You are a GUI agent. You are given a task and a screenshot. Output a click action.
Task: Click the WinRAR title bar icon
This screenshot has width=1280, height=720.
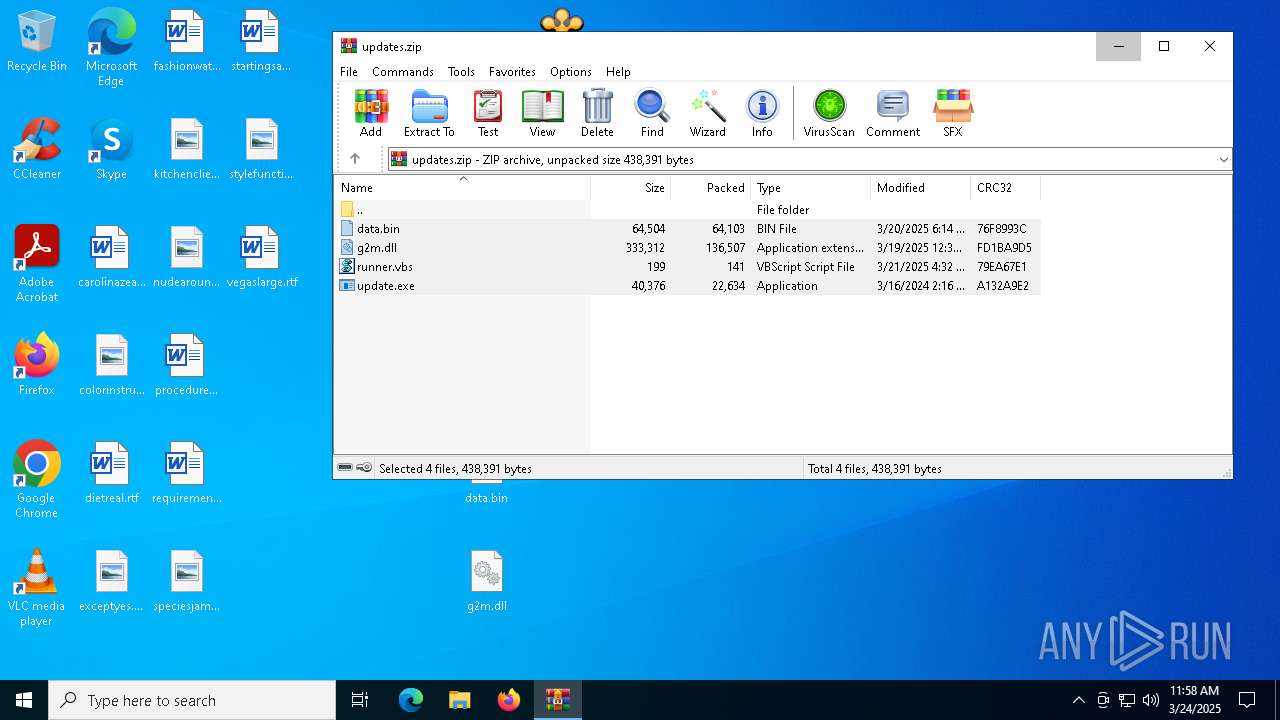(349, 46)
